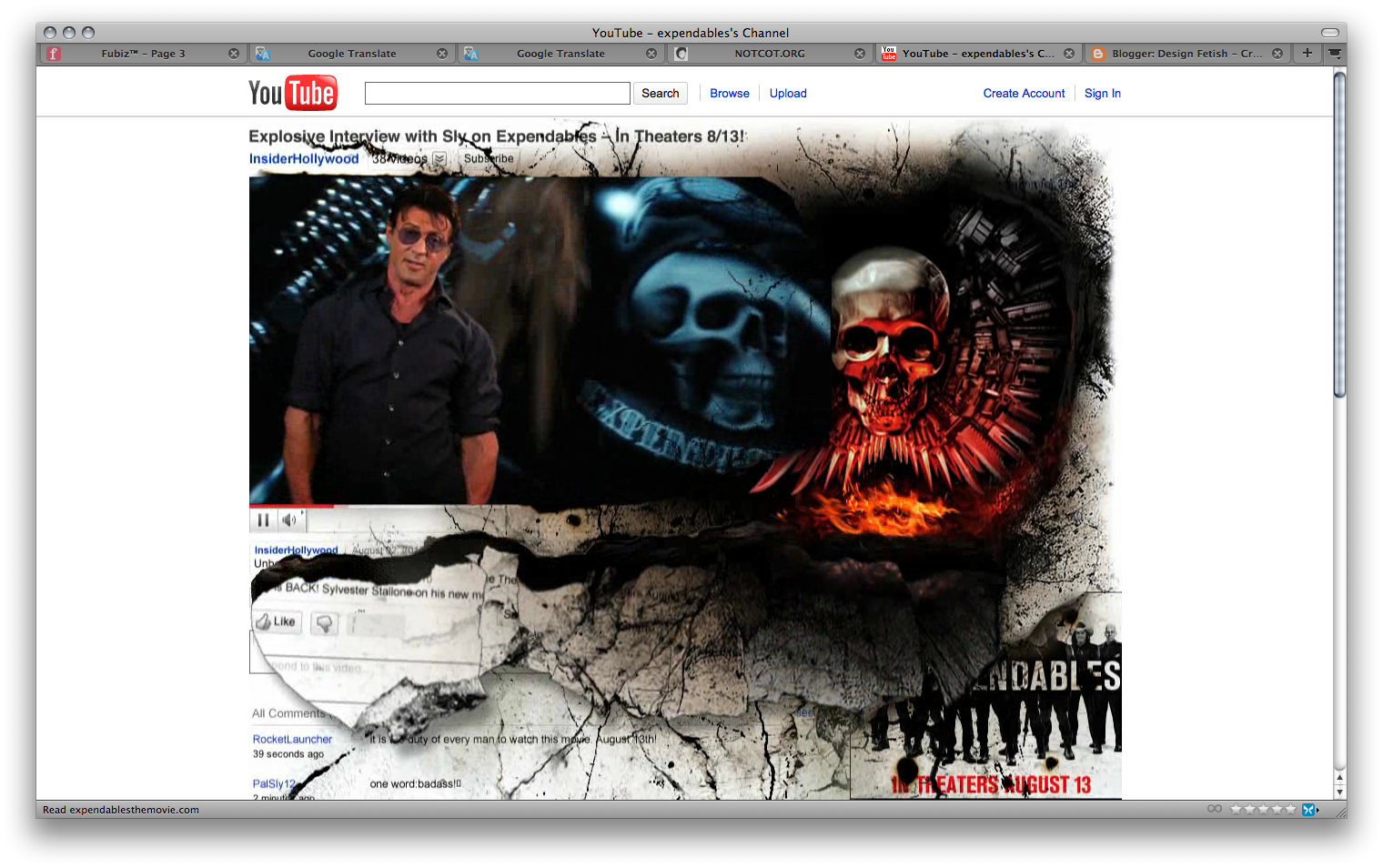
Task: Click the red video progress bar
Action: tap(292, 506)
